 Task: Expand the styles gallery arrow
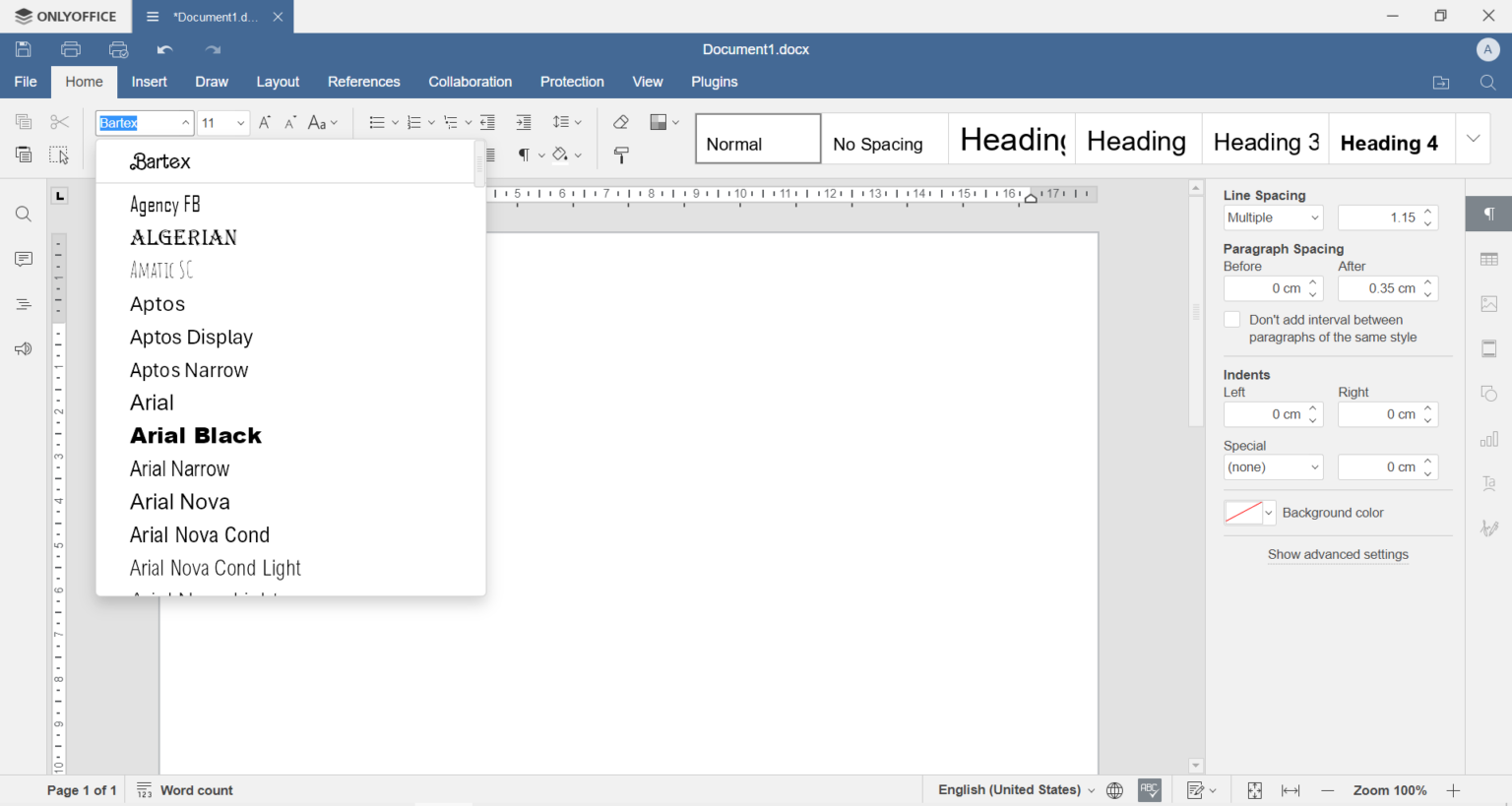tap(1473, 139)
